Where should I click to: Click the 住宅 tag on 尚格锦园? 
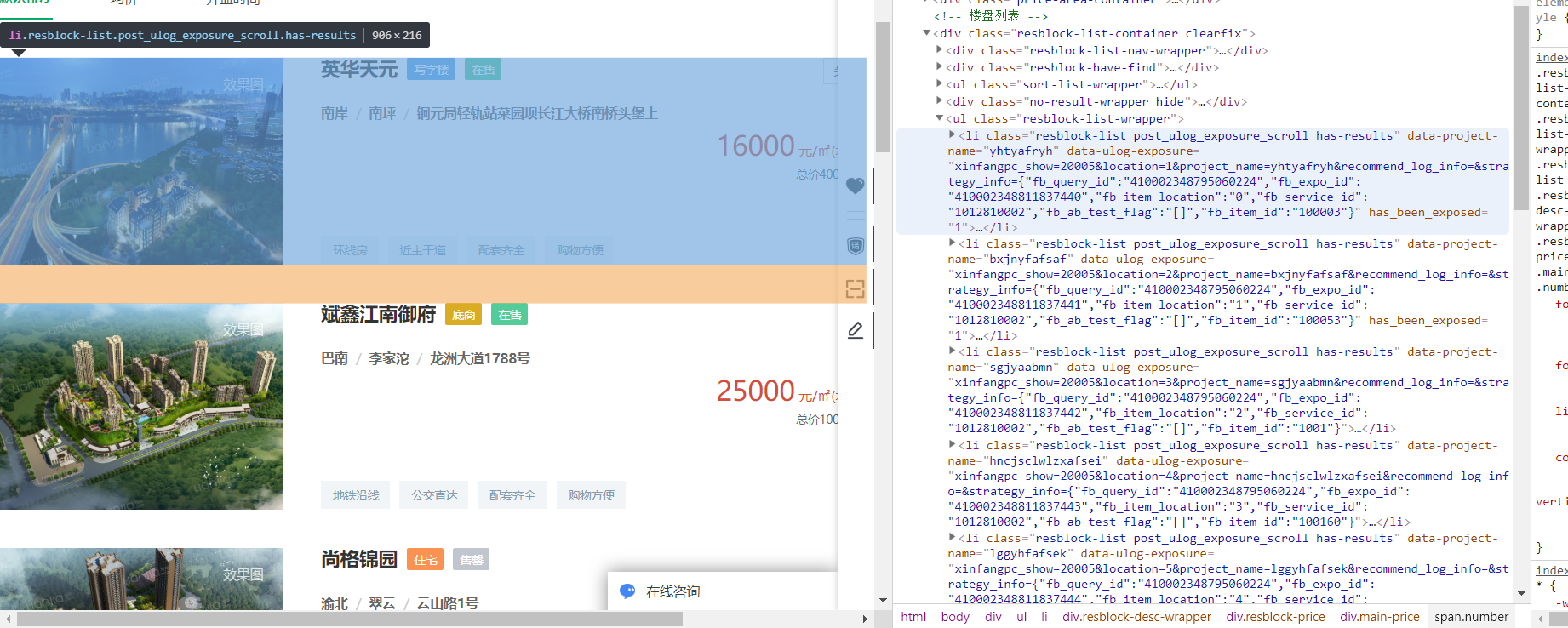(426, 560)
